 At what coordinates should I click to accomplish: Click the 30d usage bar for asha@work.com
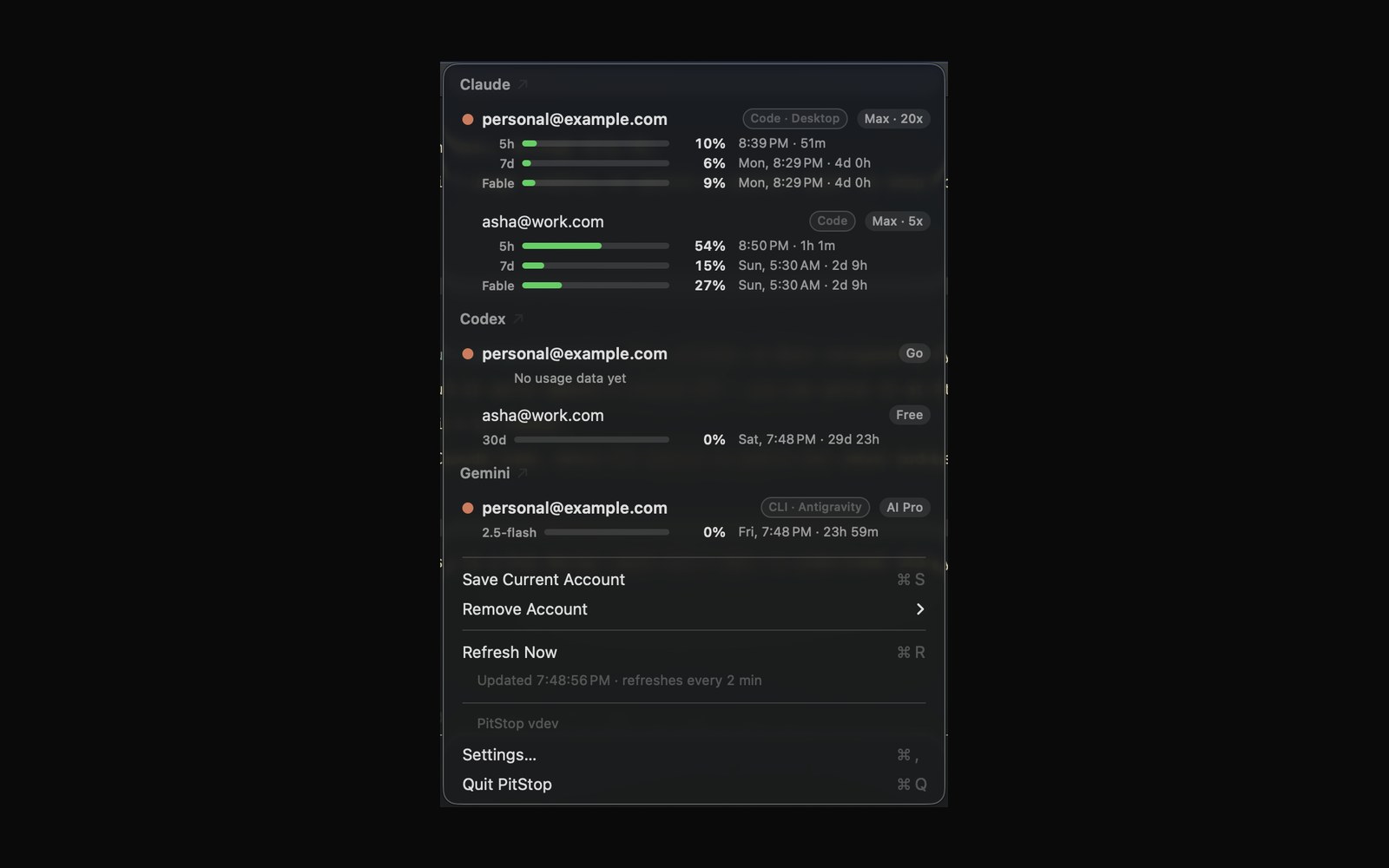pyautogui.click(x=592, y=439)
